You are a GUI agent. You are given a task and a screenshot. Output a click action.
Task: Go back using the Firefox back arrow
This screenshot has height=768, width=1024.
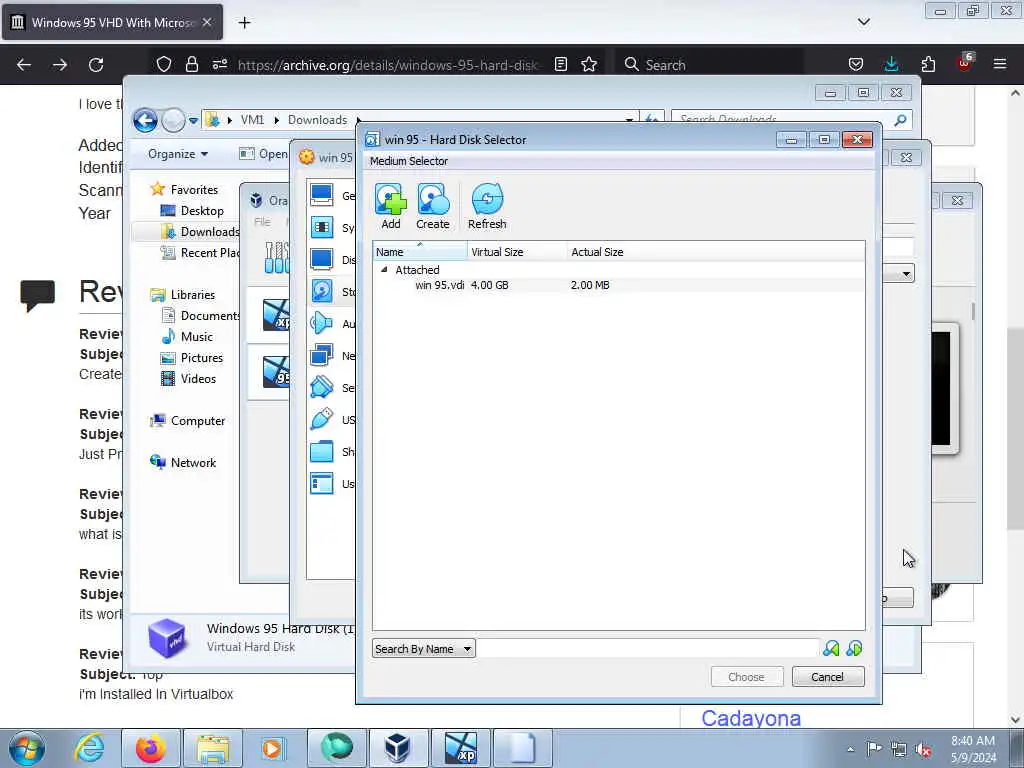[24, 65]
